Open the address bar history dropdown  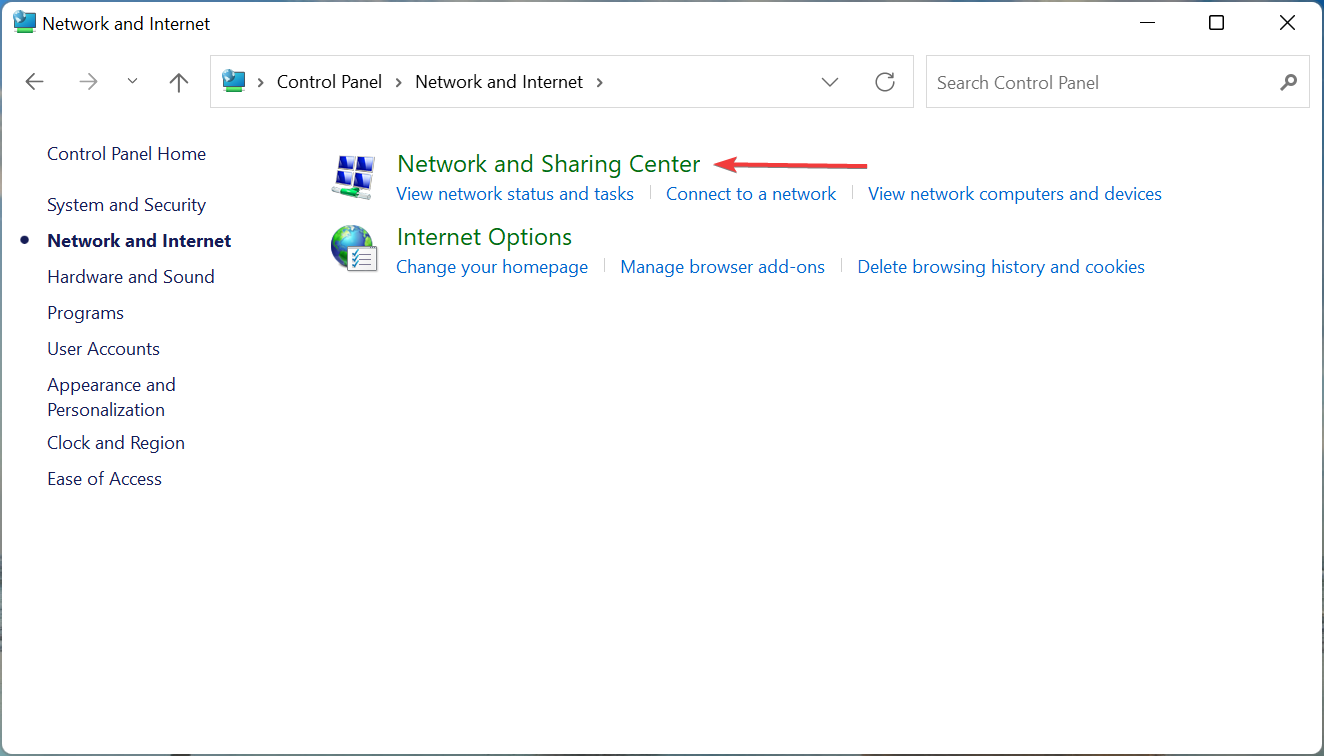click(830, 82)
